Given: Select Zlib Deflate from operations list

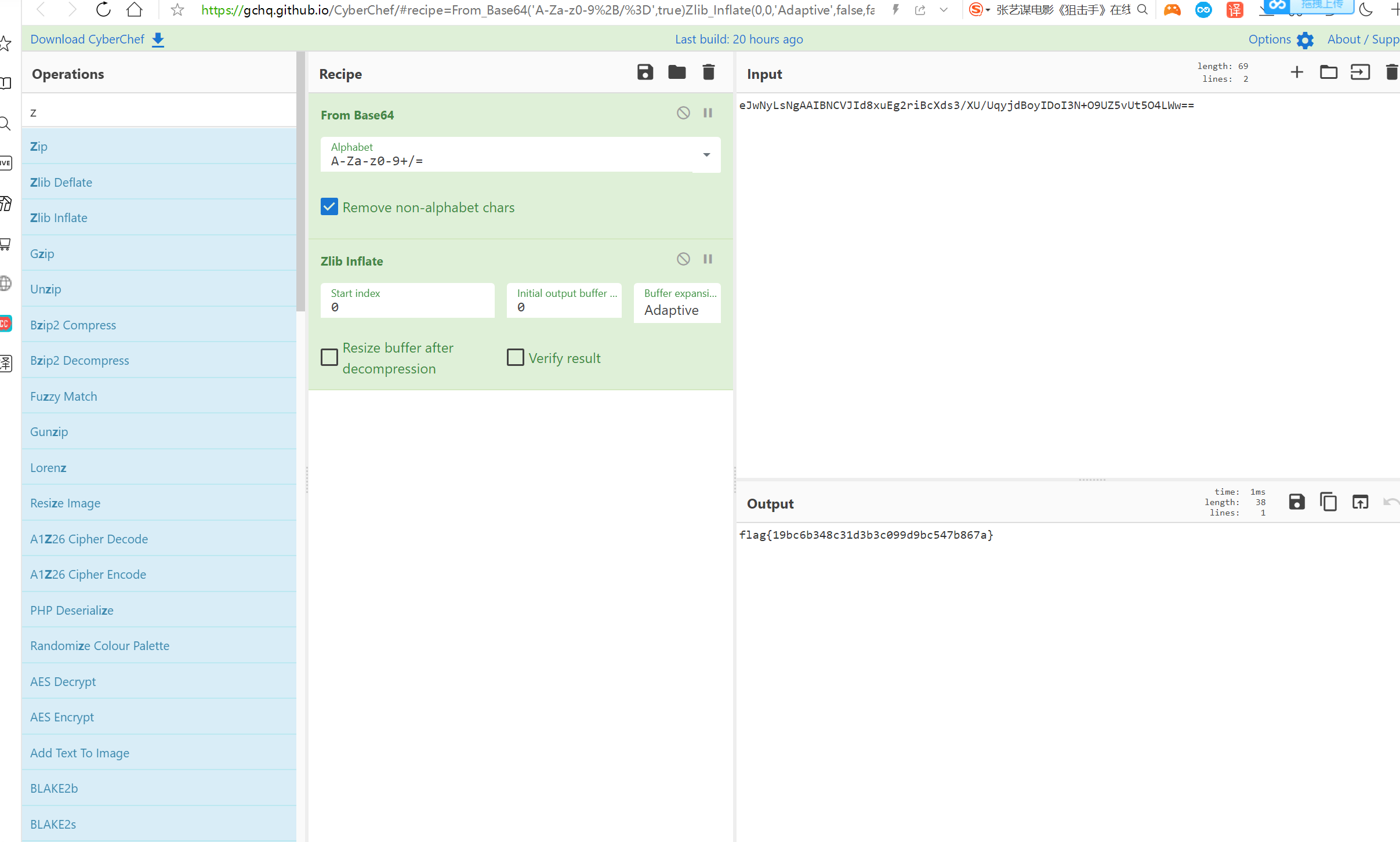Looking at the screenshot, I should click(61, 182).
